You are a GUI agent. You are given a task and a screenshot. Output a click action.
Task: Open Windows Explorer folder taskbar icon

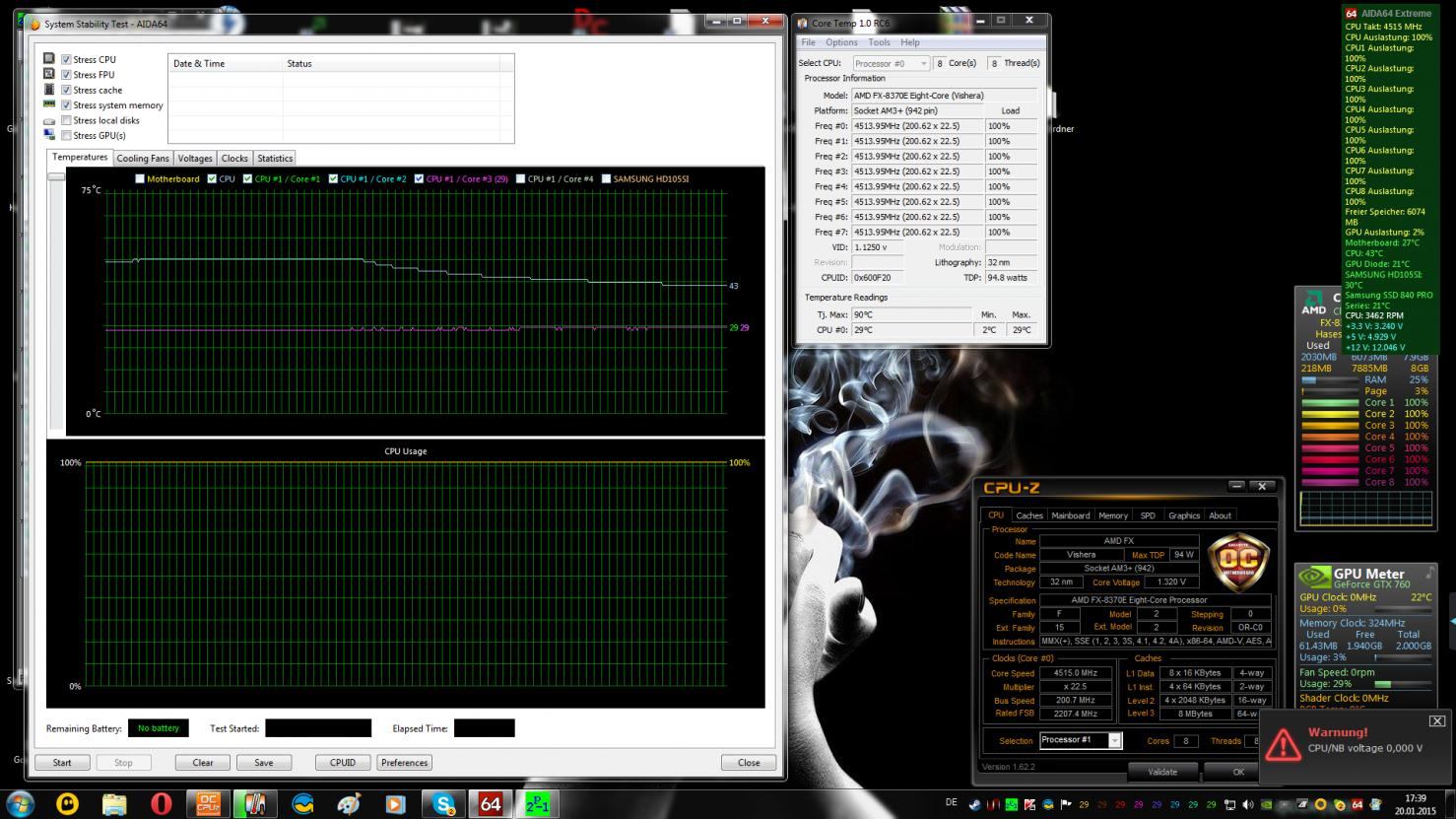pyautogui.click(x=114, y=804)
